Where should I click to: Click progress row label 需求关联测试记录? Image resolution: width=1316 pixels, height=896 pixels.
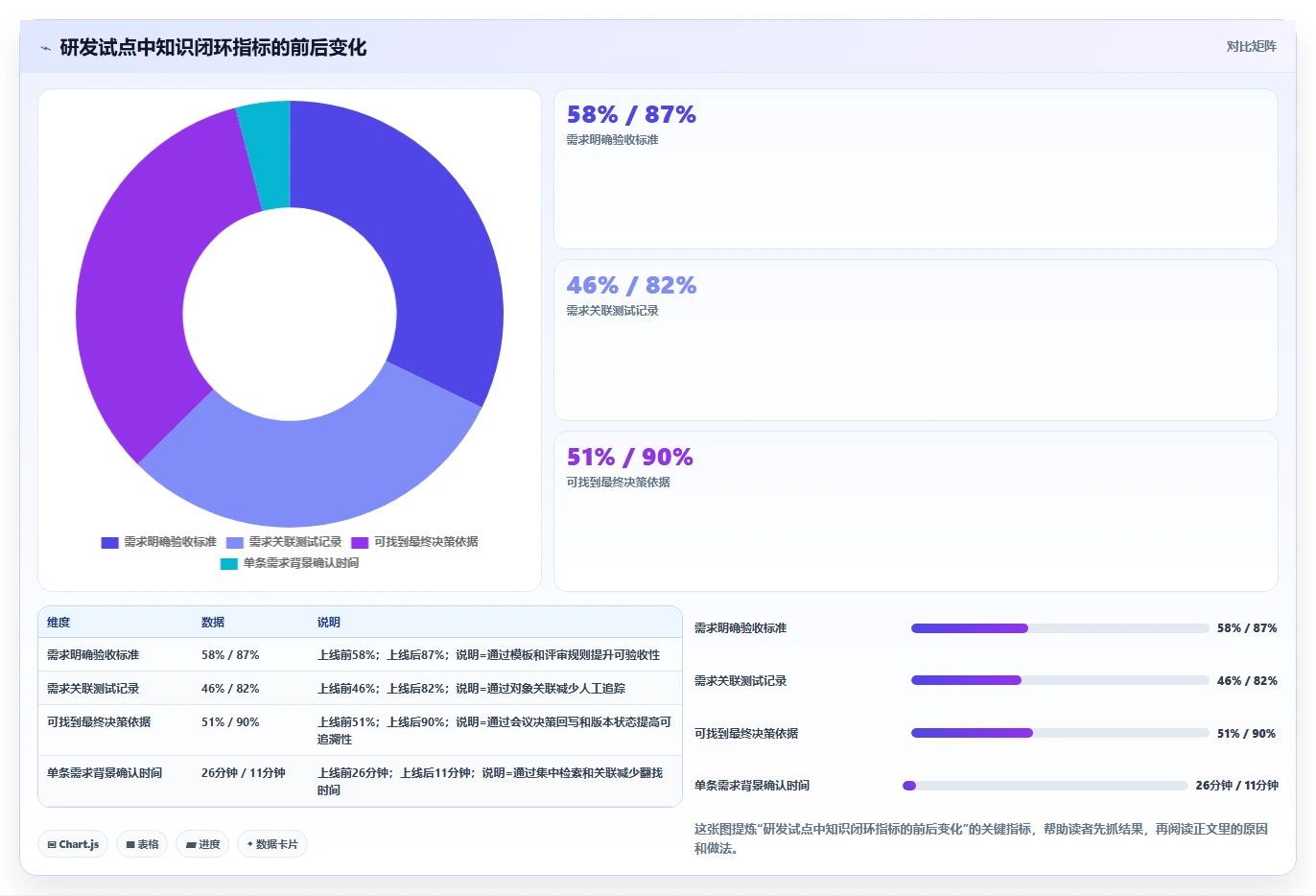tap(740, 681)
